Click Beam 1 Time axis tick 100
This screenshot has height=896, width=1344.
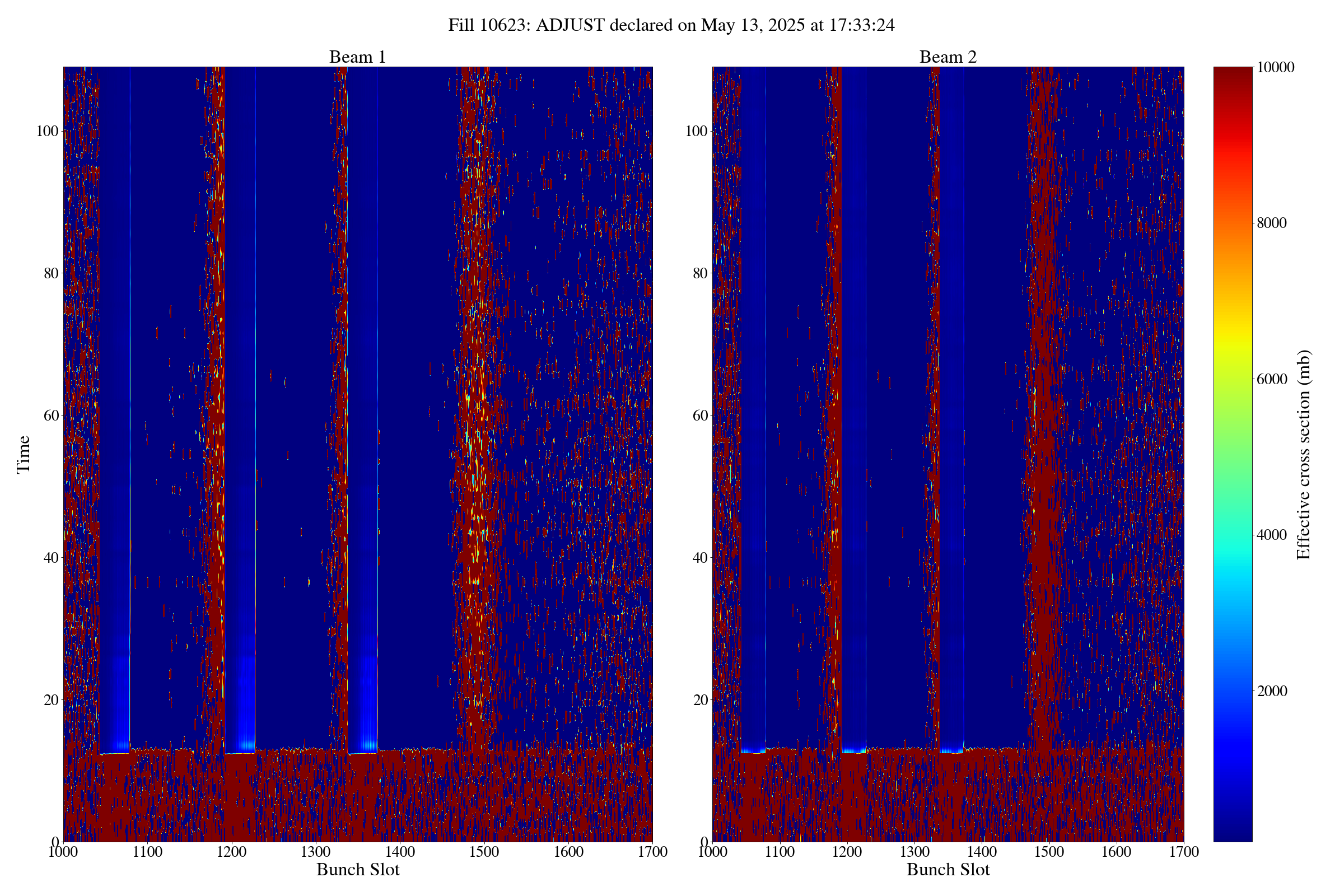48,132
